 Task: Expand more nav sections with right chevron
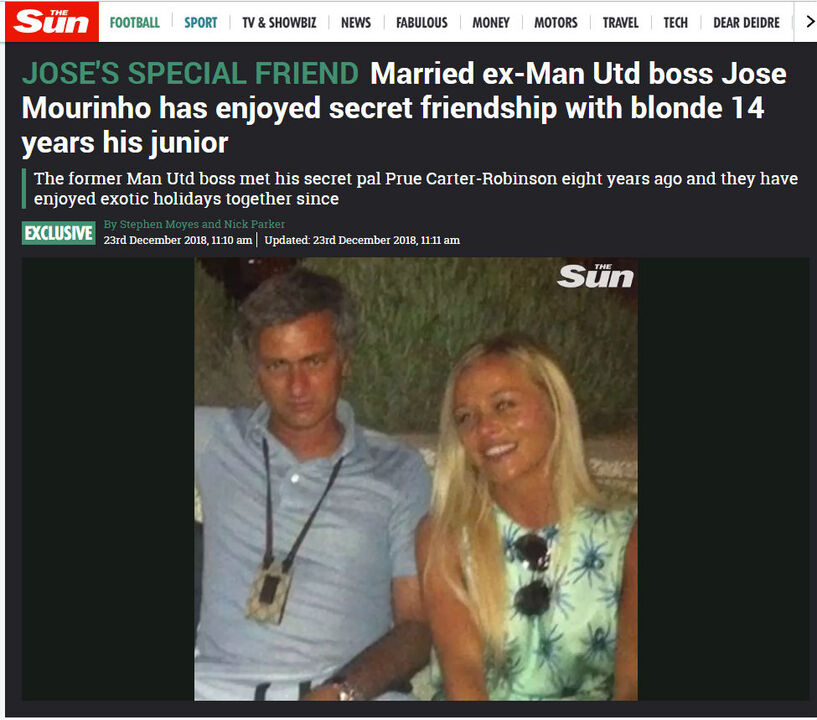click(x=810, y=22)
